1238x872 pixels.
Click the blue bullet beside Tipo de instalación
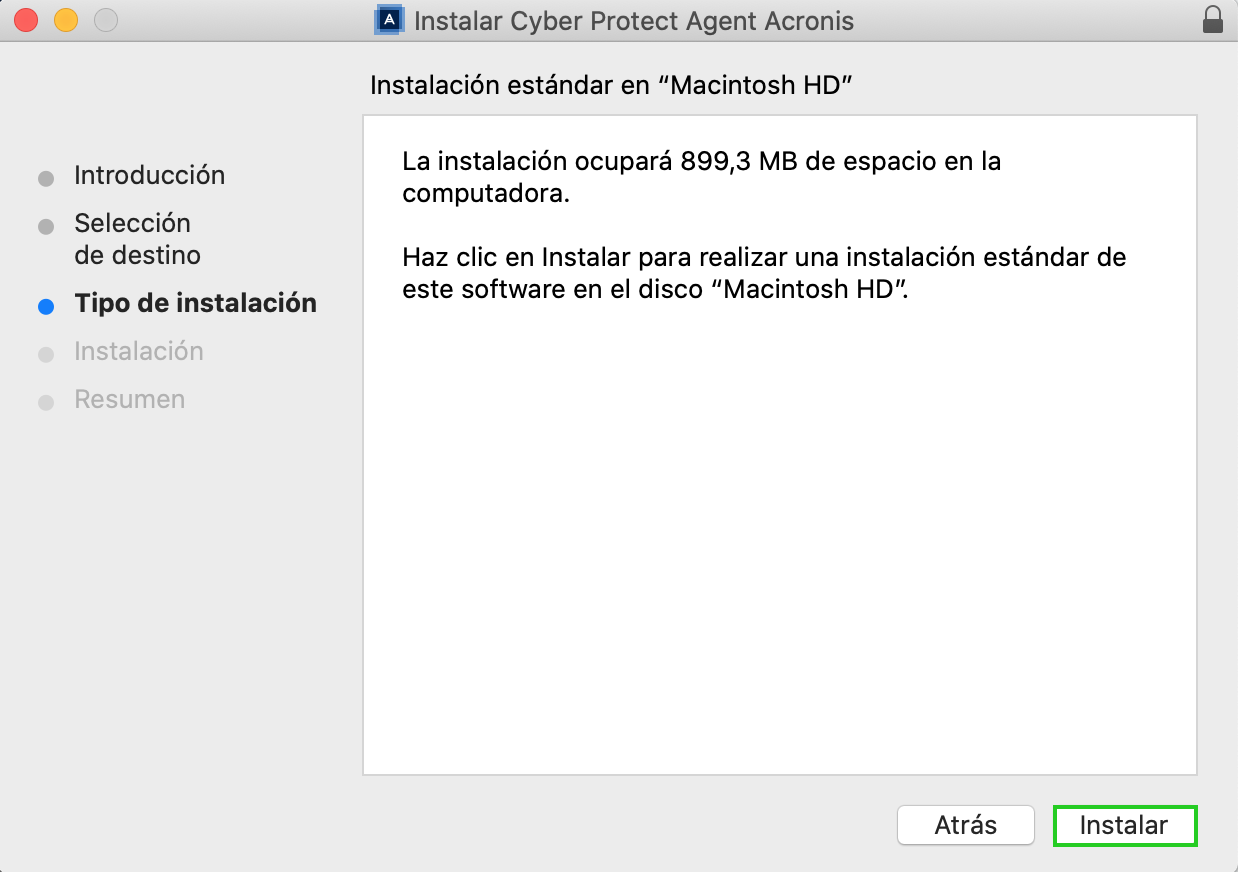(46, 307)
